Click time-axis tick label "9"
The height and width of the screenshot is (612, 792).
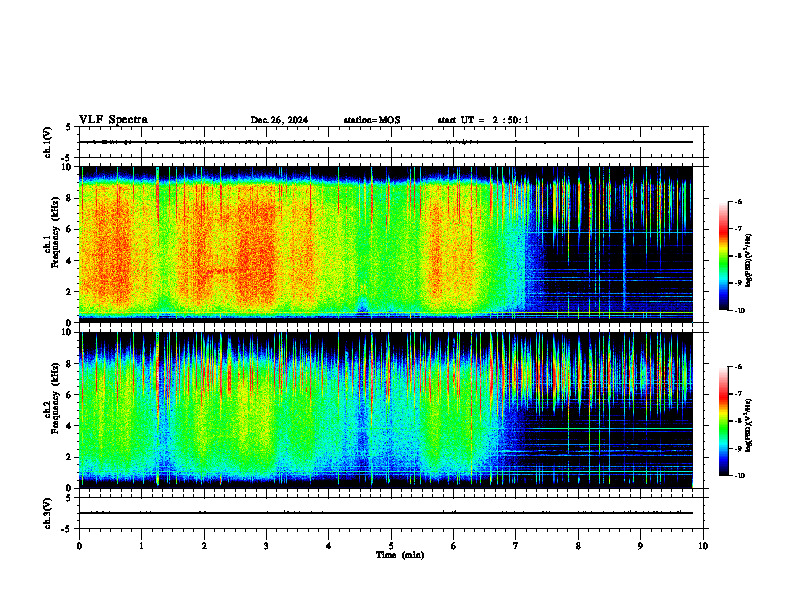click(640, 546)
